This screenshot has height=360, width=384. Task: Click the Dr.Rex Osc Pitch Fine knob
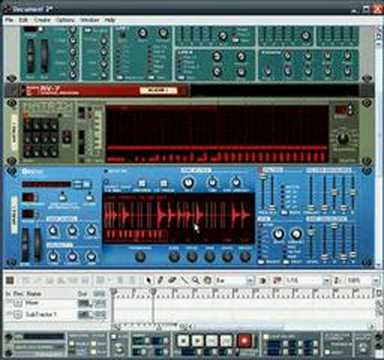(x=212, y=182)
